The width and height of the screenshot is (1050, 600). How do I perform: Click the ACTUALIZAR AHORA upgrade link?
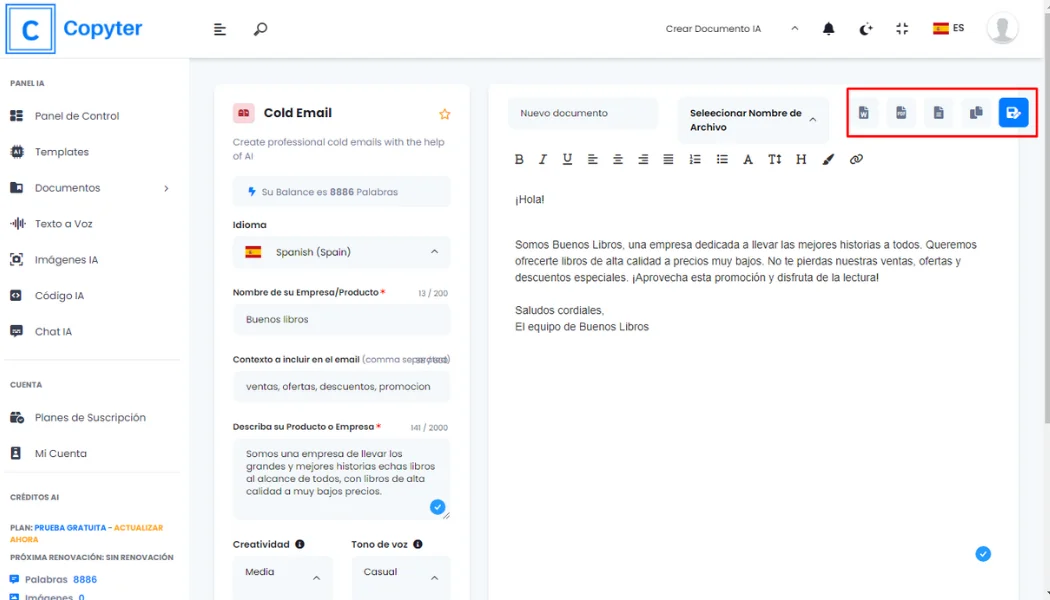click(137, 527)
